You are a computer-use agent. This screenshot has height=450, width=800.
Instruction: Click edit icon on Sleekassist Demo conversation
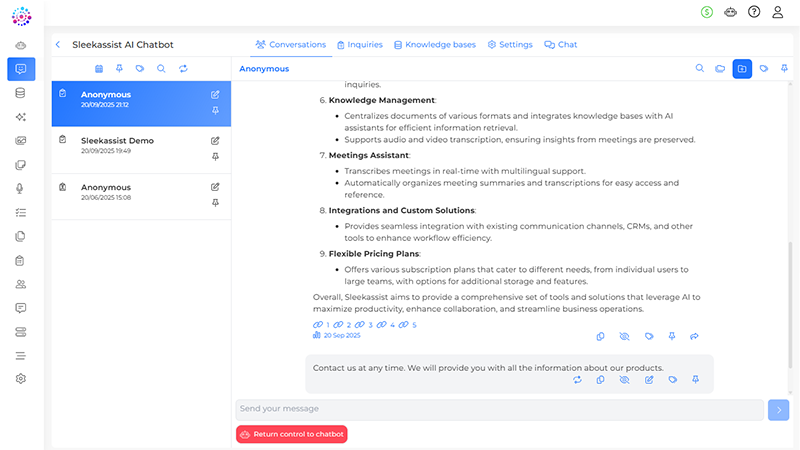[x=215, y=141]
